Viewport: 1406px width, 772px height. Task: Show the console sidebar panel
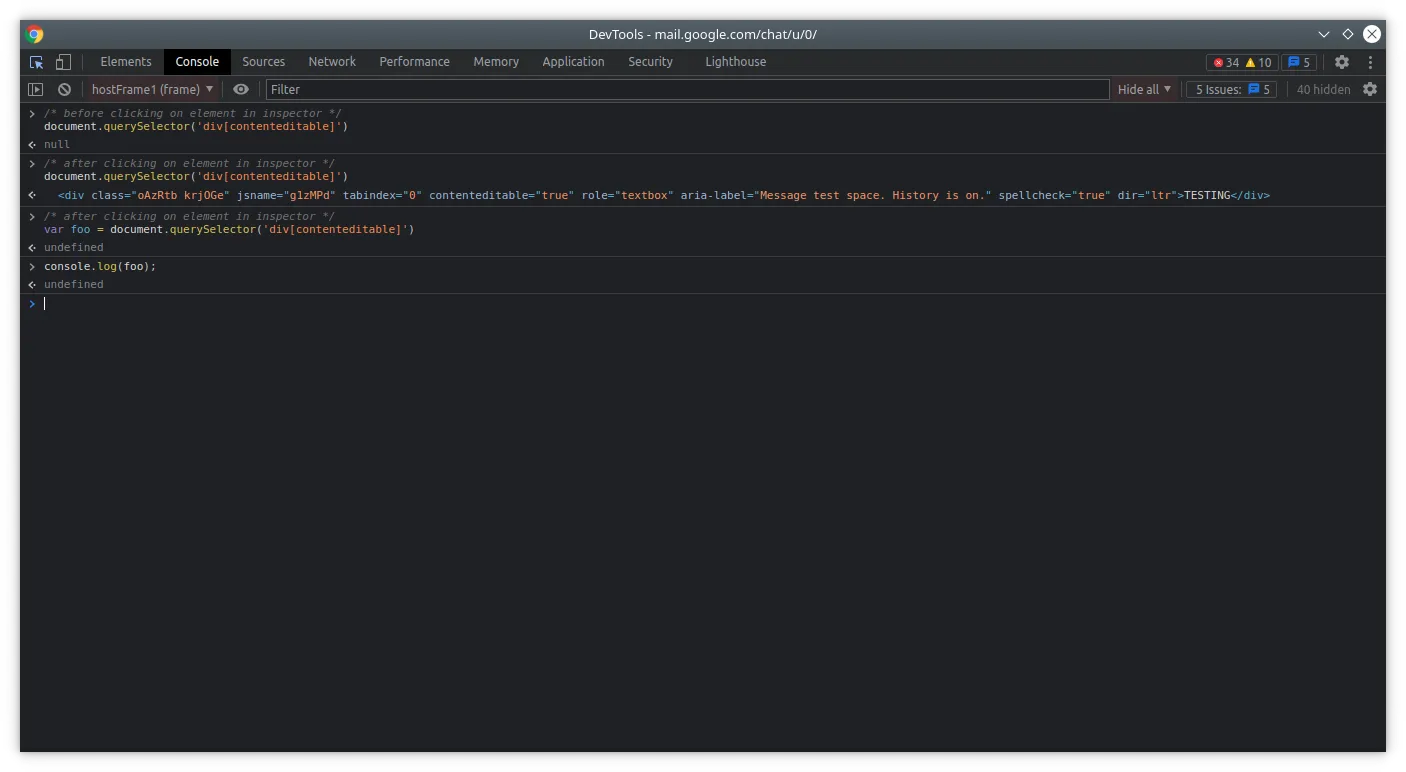click(36, 89)
